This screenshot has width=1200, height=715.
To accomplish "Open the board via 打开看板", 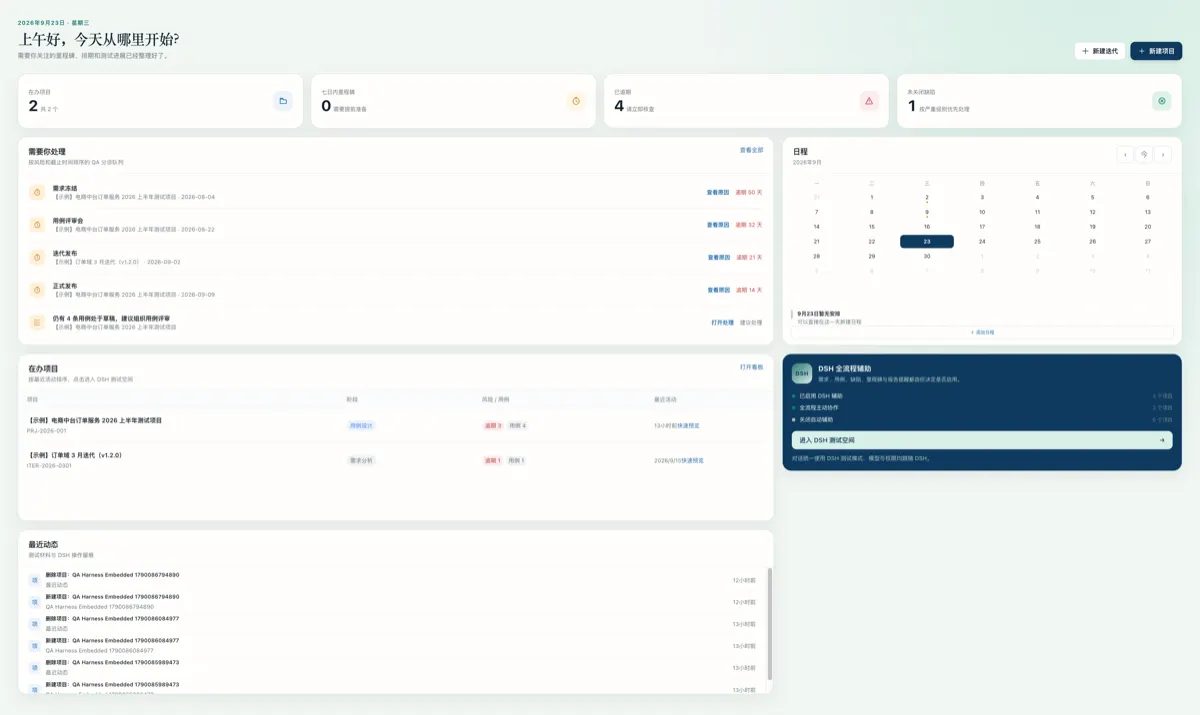I will click(x=751, y=367).
